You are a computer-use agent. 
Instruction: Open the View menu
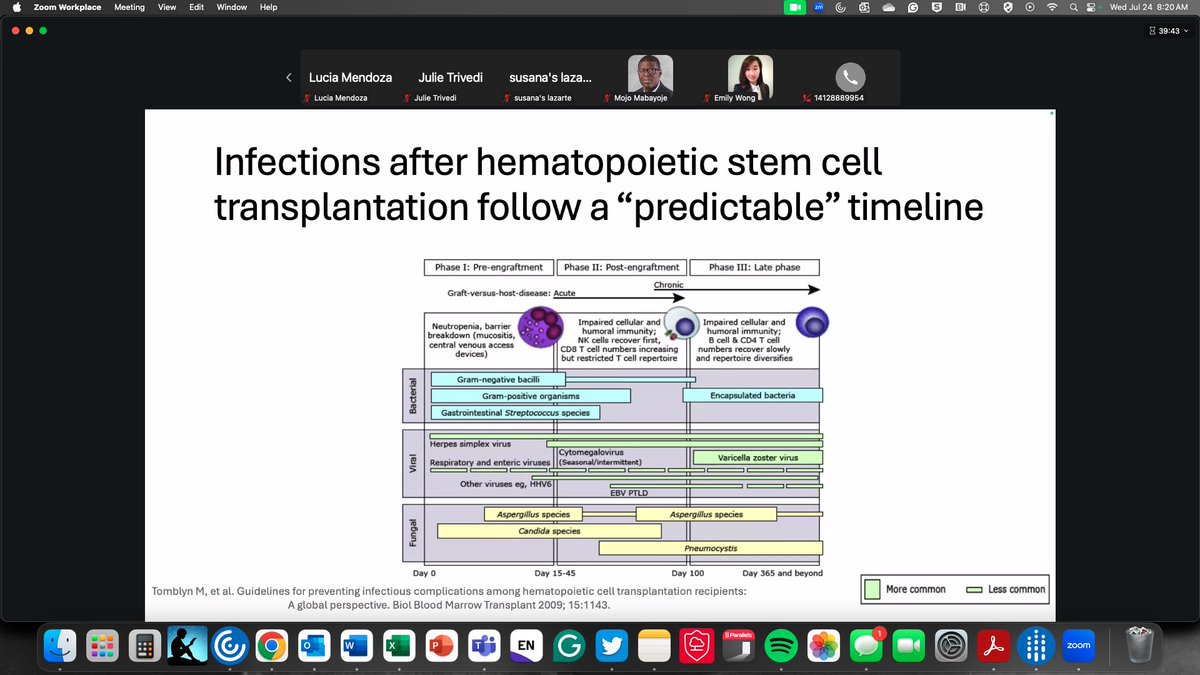[167, 7]
